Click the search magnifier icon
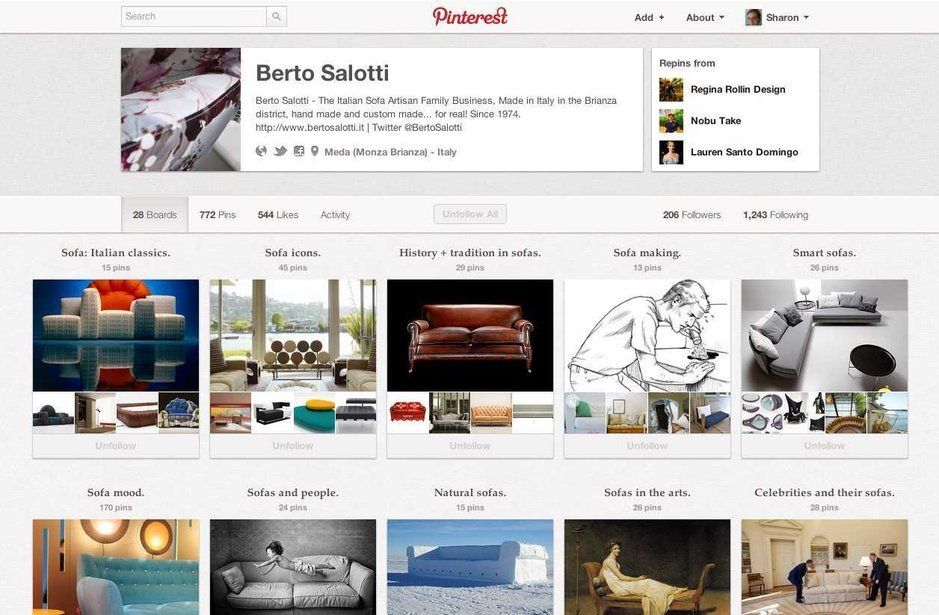 [276, 17]
